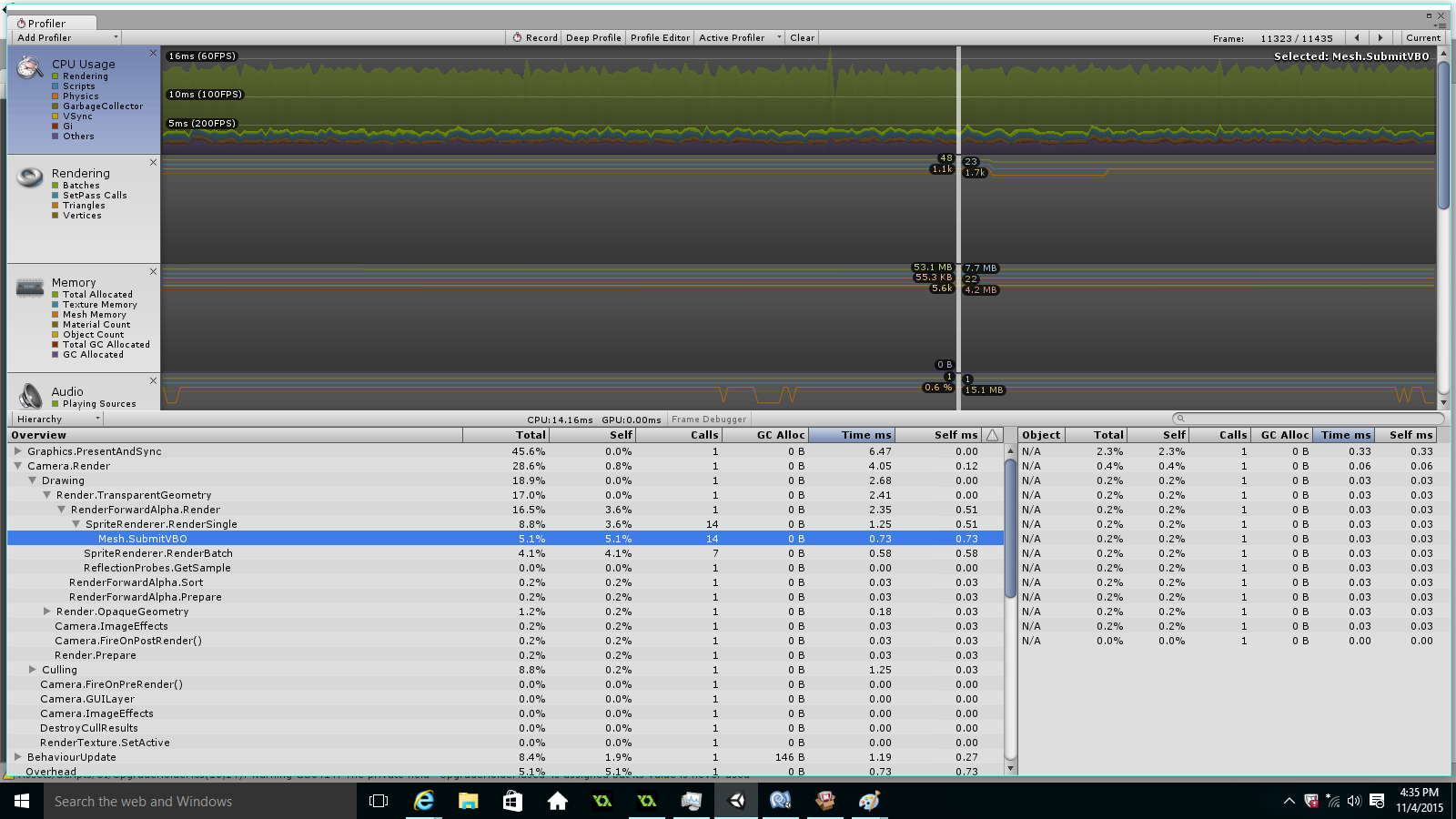Close the Audio profiler module

pyautogui.click(x=153, y=381)
